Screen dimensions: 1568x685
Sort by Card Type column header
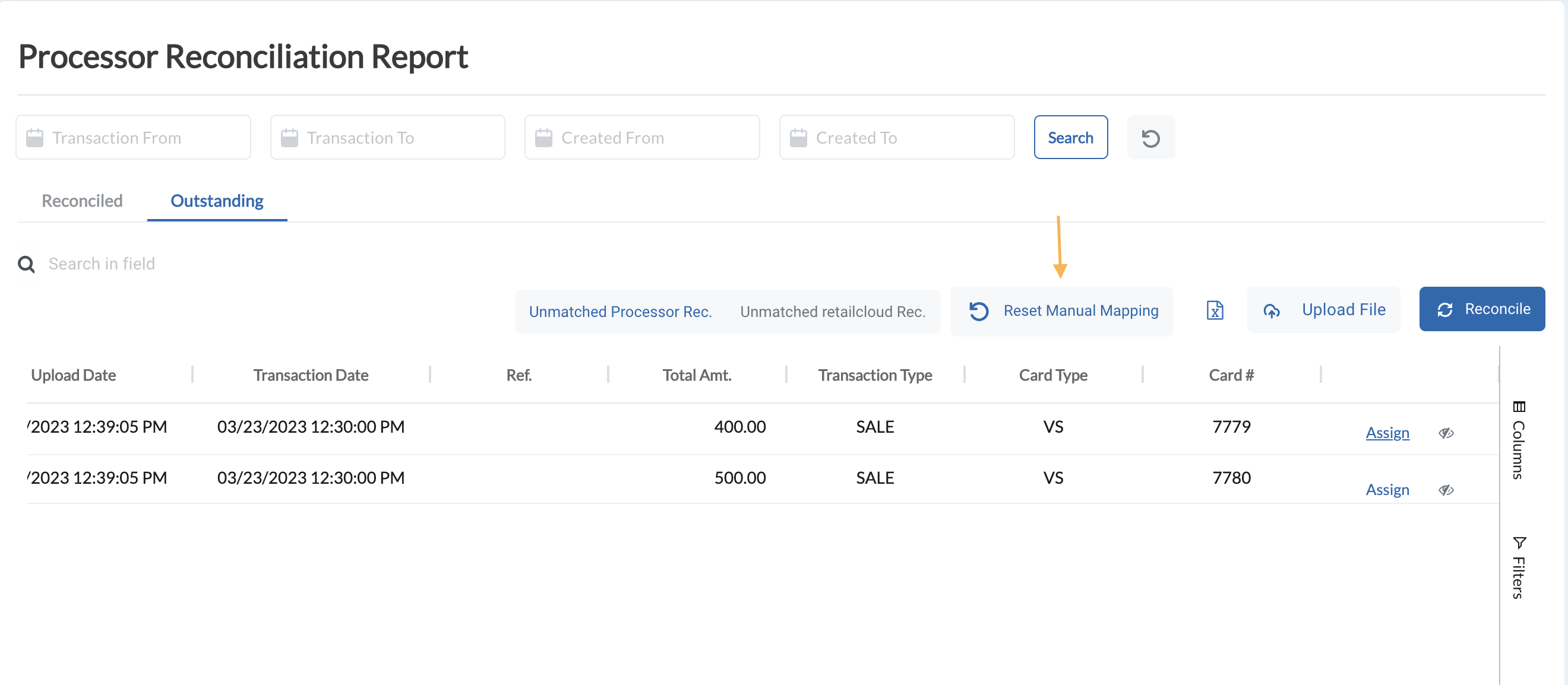tap(1053, 375)
